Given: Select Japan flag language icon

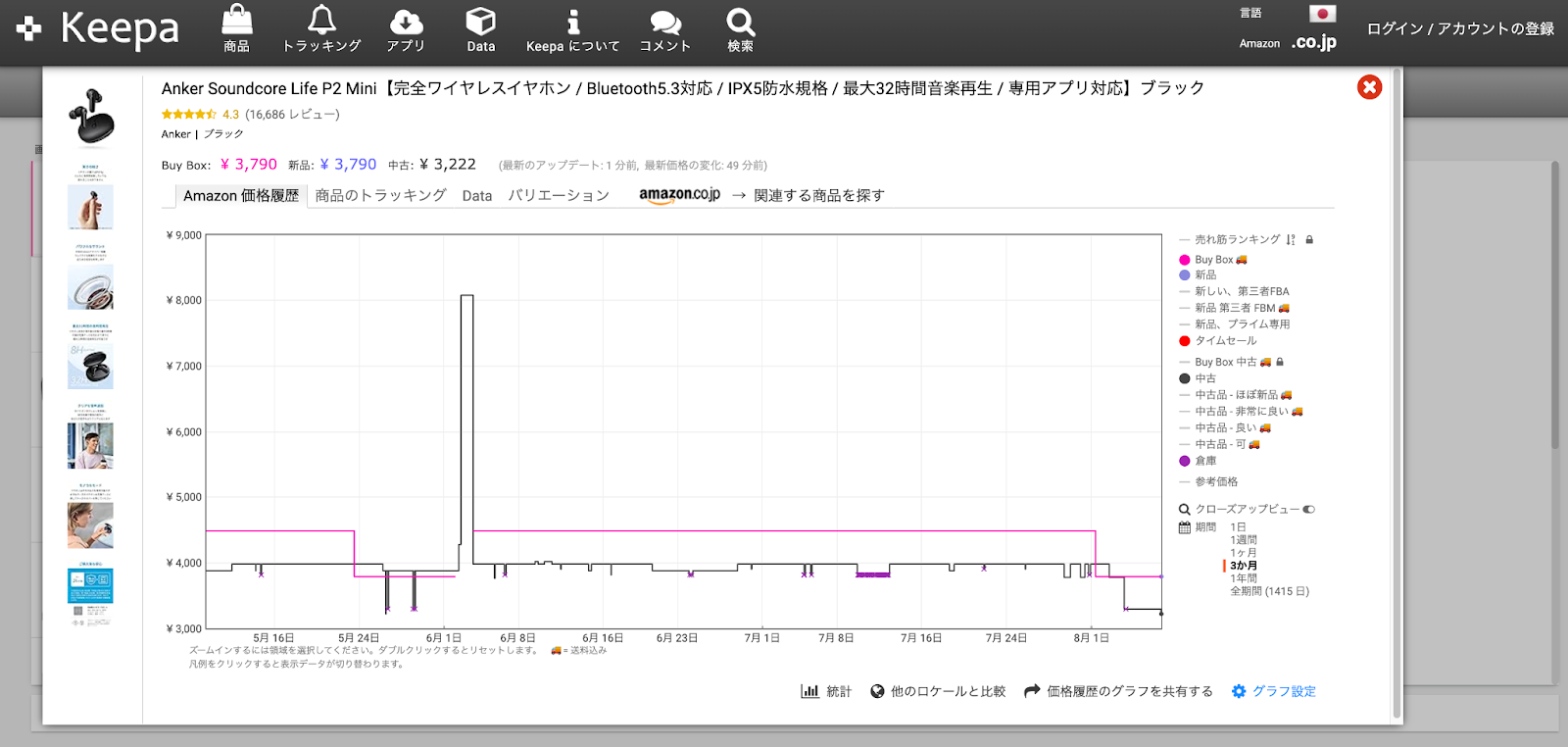Looking at the screenshot, I should (x=1322, y=14).
